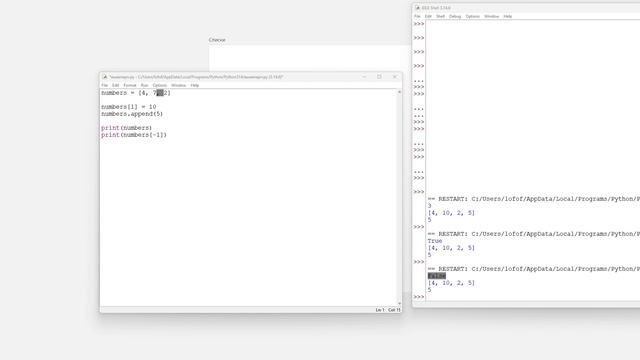Click the editor scrollbar up arrow
Screen dimensions: 640x360
[x=399, y=92]
